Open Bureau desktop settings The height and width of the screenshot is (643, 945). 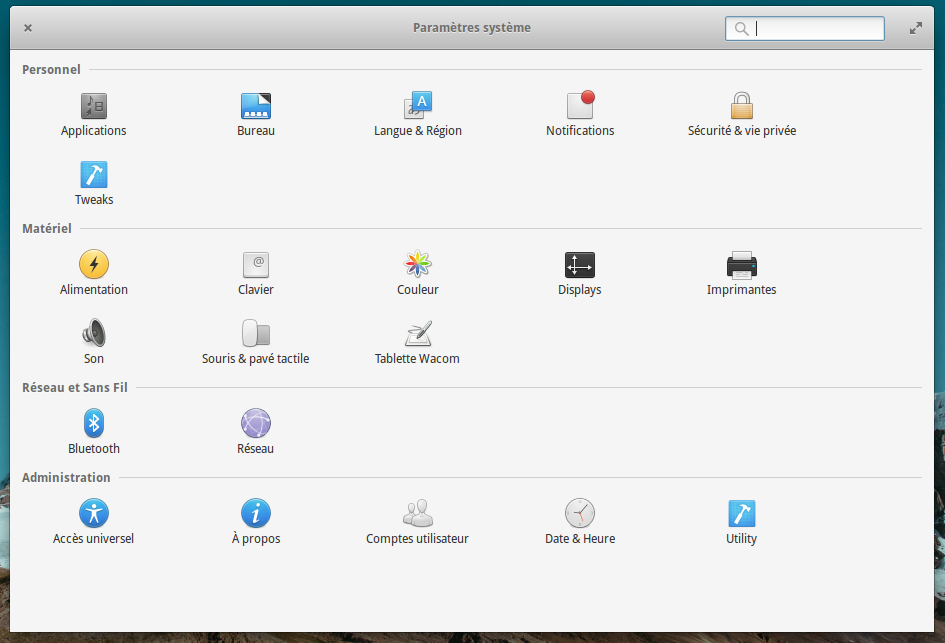(x=256, y=106)
